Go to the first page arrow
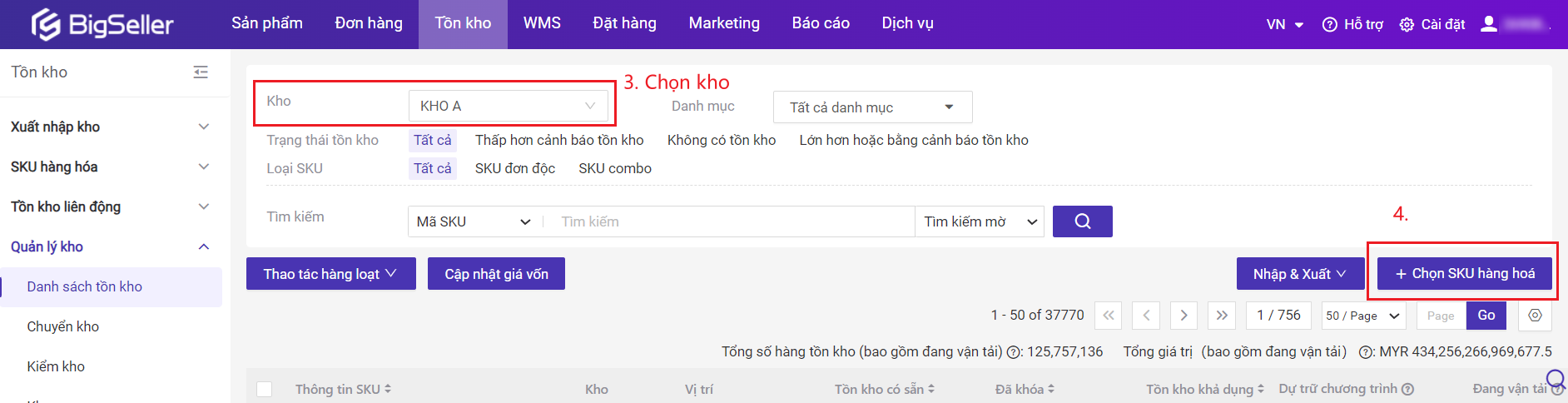Image resolution: width=1568 pixels, height=403 pixels. [1109, 316]
